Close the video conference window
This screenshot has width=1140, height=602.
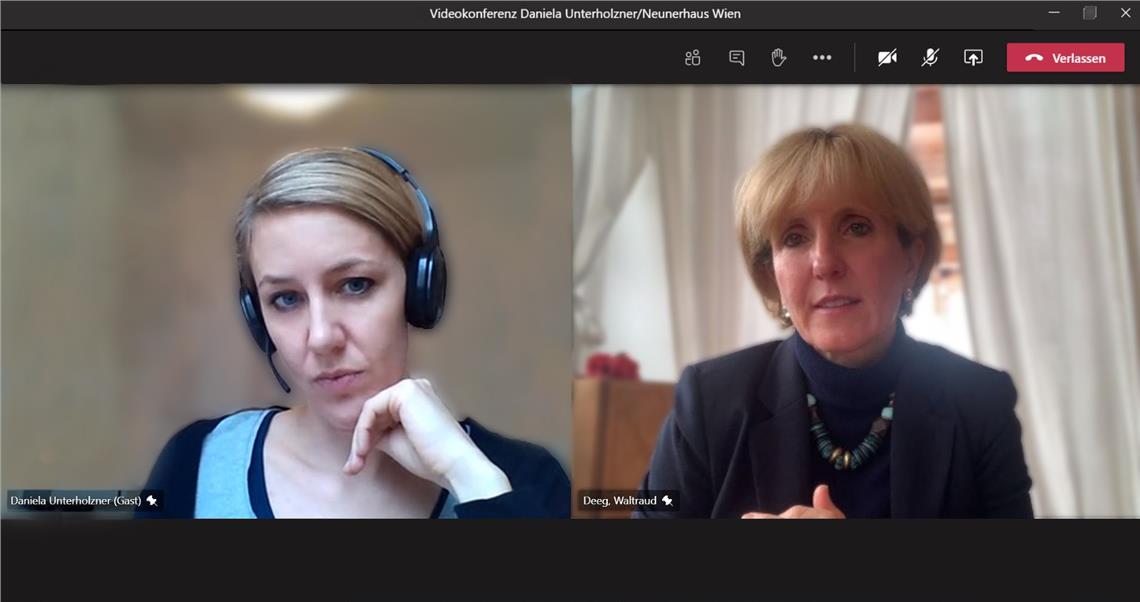pyautogui.click(x=1125, y=13)
